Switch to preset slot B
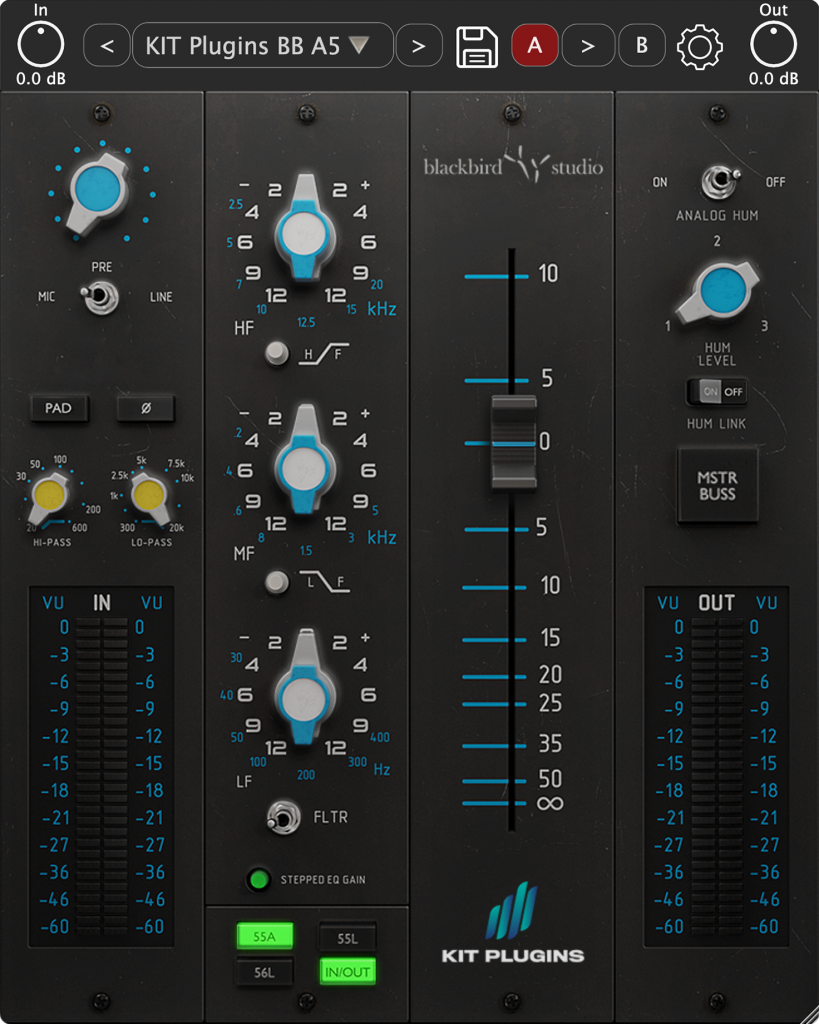 click(643, 45)
